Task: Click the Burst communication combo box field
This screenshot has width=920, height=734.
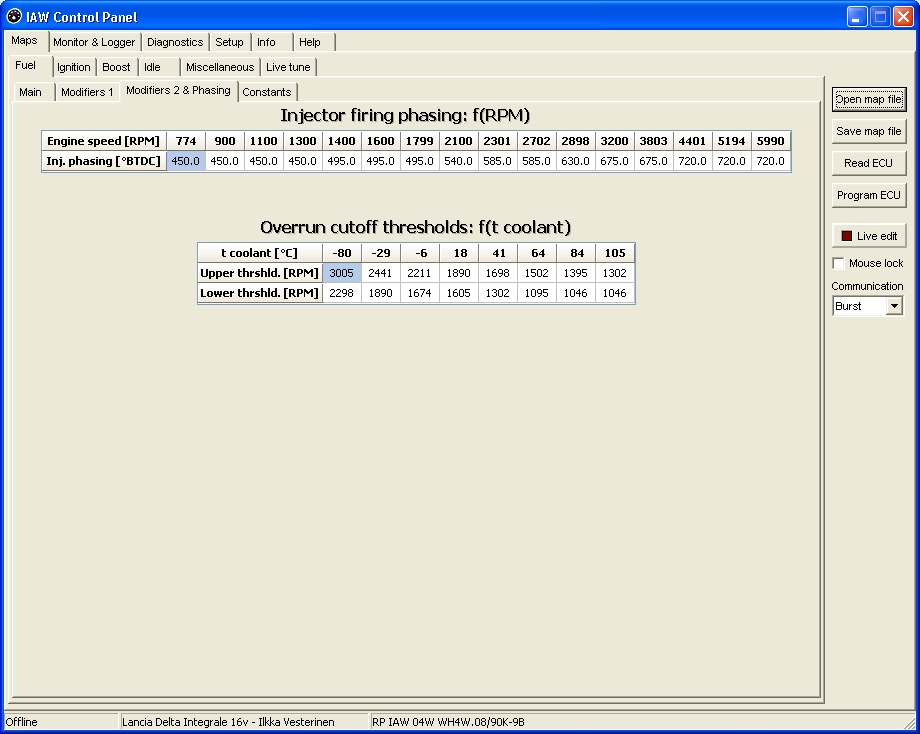Action: (x=867, y=306)
